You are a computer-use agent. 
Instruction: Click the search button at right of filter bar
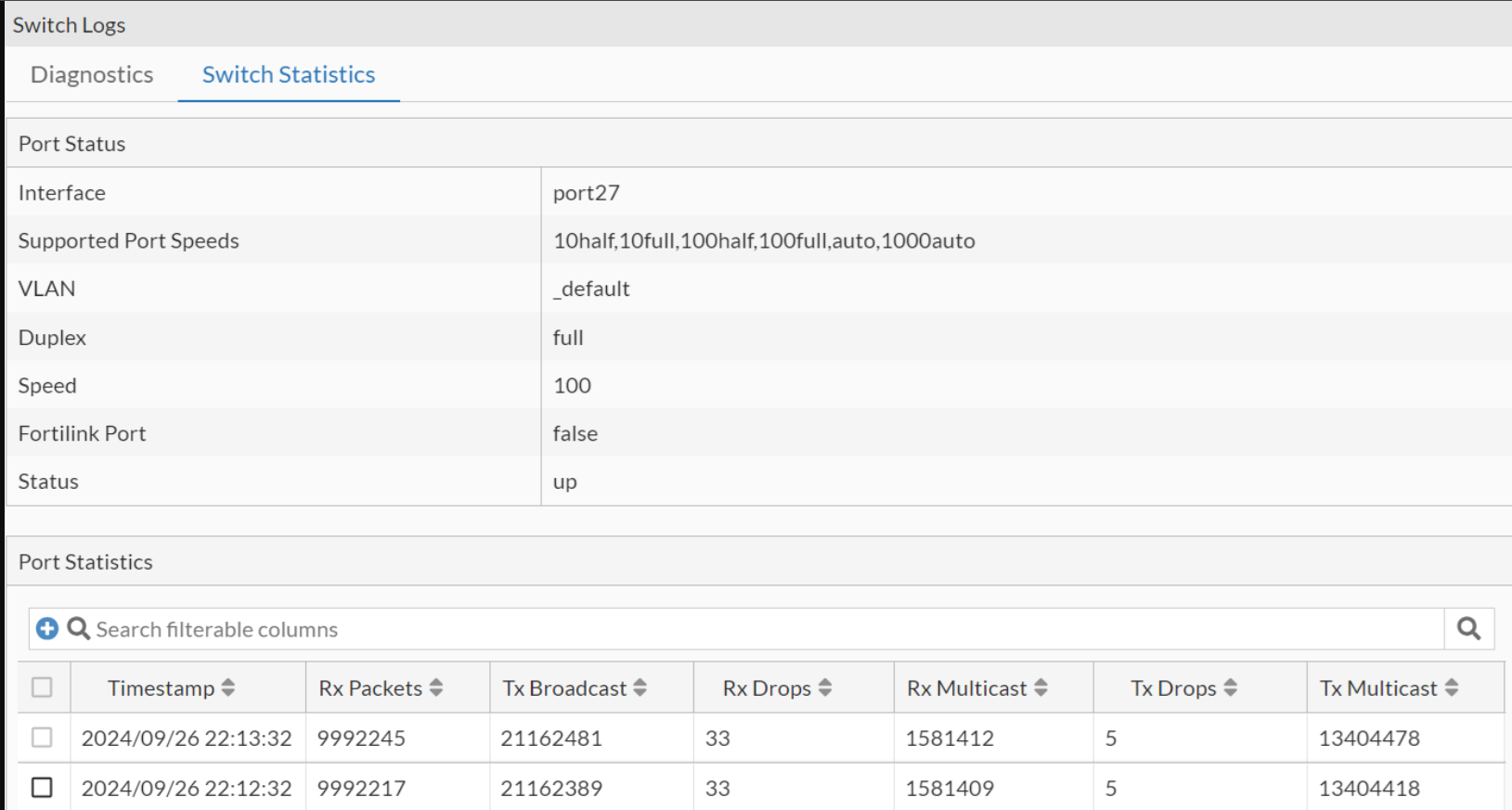[x=1468, y=629]
